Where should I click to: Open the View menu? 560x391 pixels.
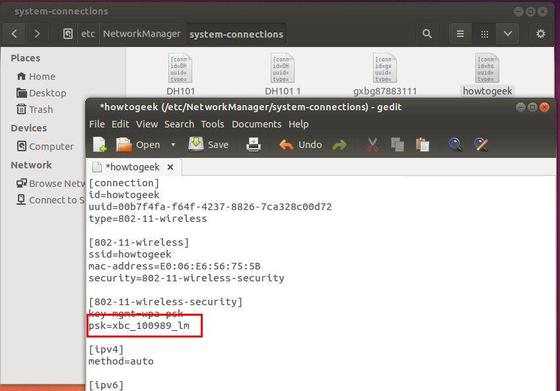click(x=147, y=124)
